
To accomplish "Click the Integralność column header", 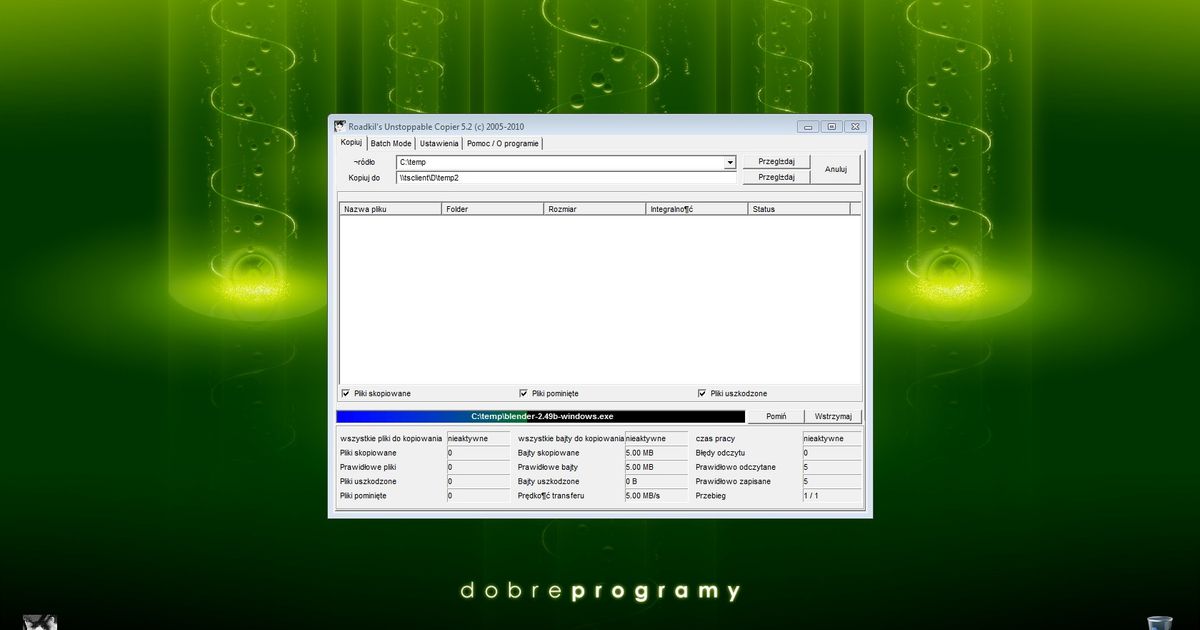I will pos(697,209).
